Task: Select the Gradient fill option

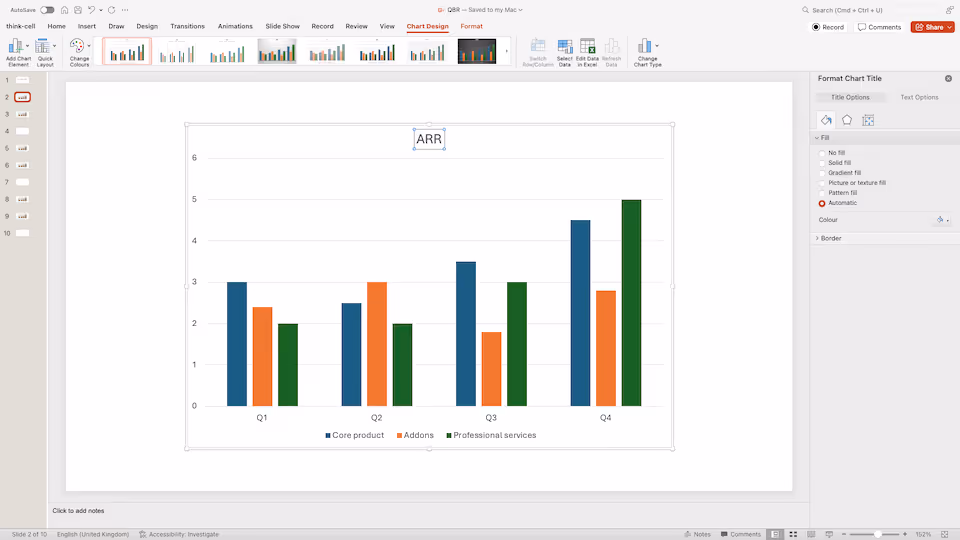Action: (822, 173)
